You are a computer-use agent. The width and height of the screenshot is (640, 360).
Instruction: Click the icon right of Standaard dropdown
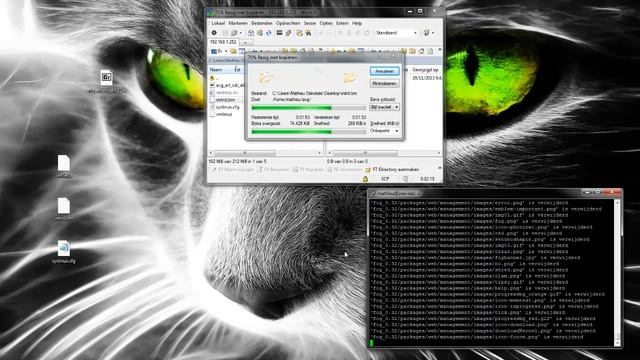coord(427,33)
